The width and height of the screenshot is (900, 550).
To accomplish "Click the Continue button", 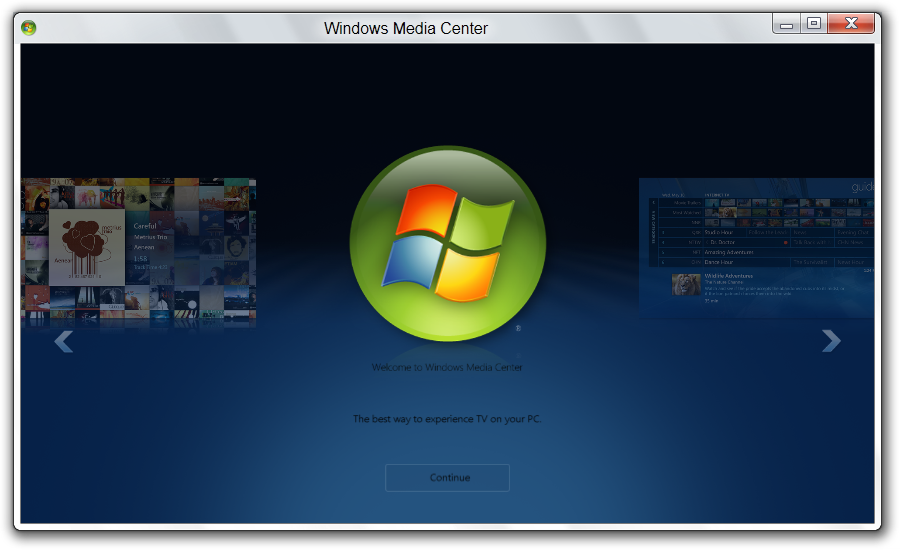I will click(x=447, y=478).
